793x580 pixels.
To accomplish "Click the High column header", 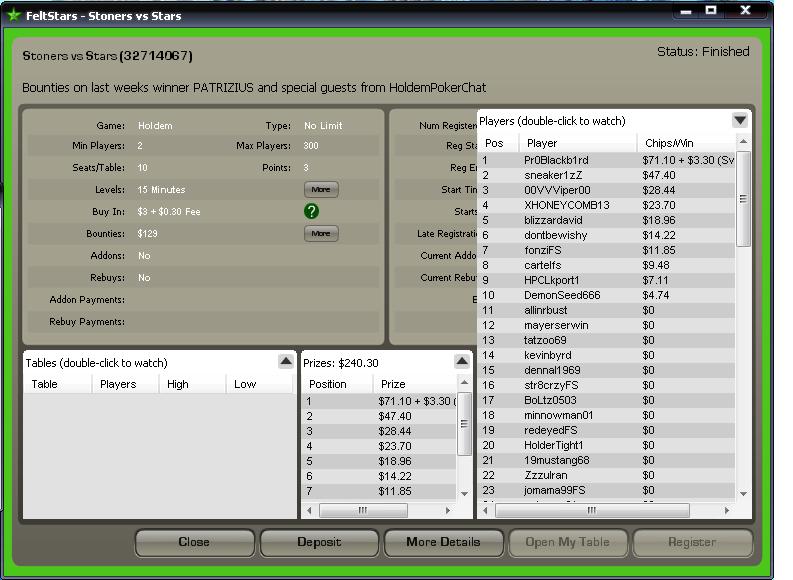I will pyautogui.click(x=193, y=384).
